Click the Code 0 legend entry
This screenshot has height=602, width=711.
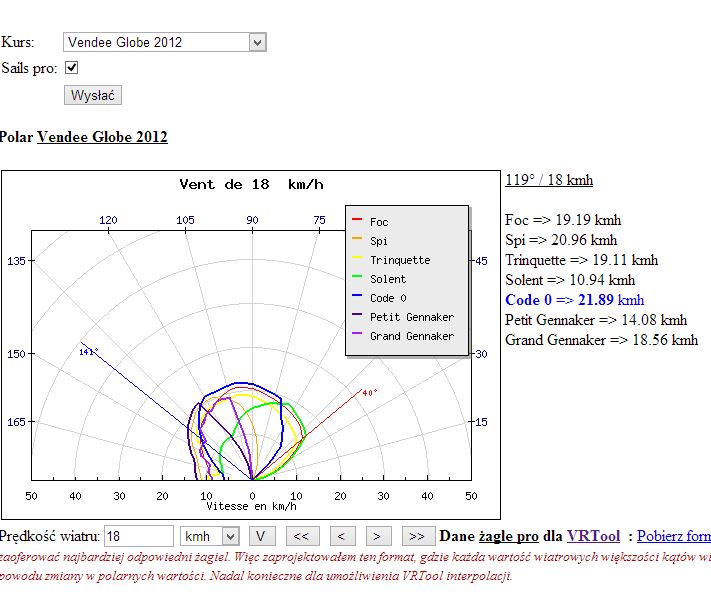pyautogui.click(x=388, y=298)
